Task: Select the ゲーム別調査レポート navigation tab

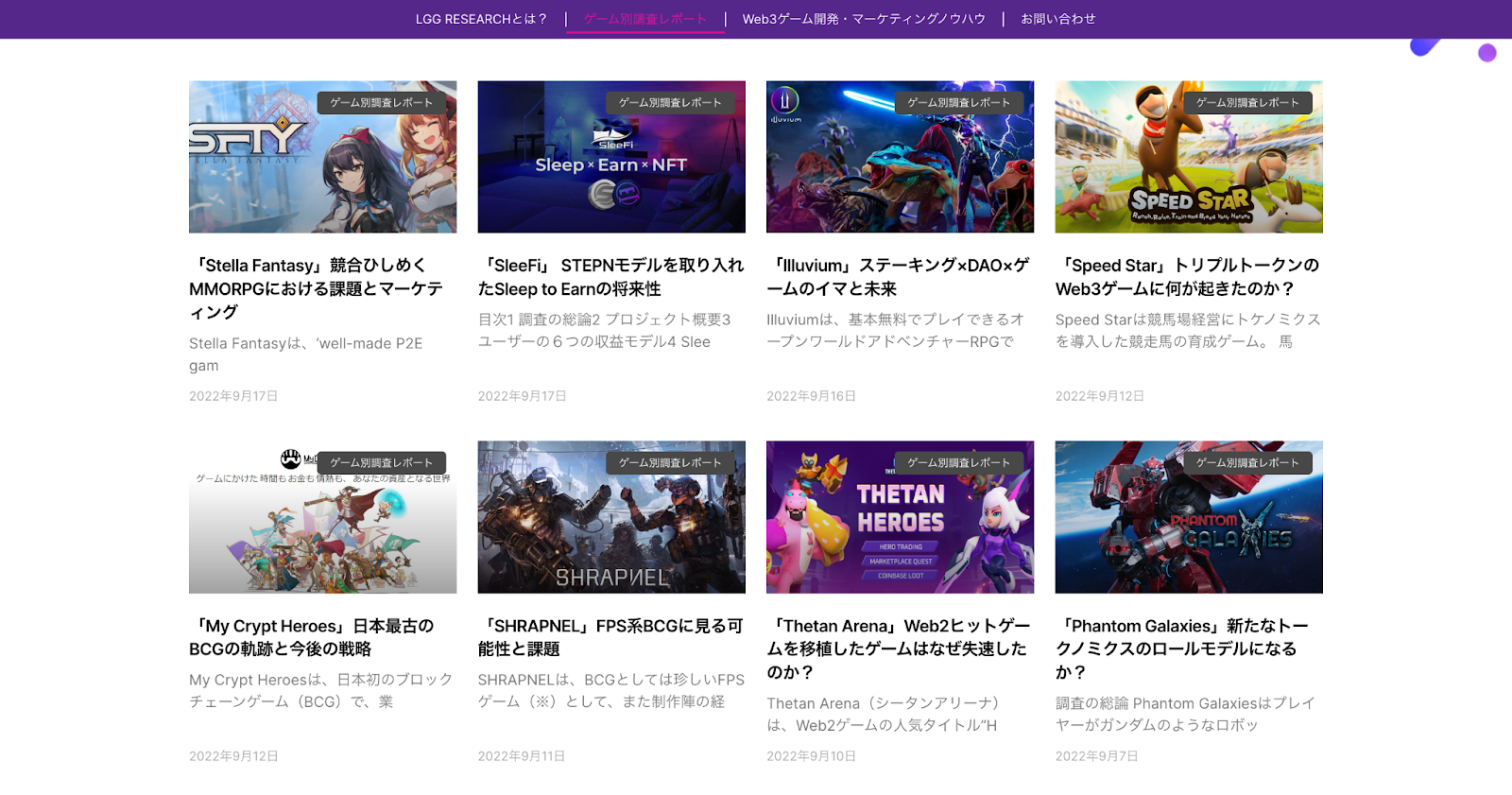Action: [645, 19]
